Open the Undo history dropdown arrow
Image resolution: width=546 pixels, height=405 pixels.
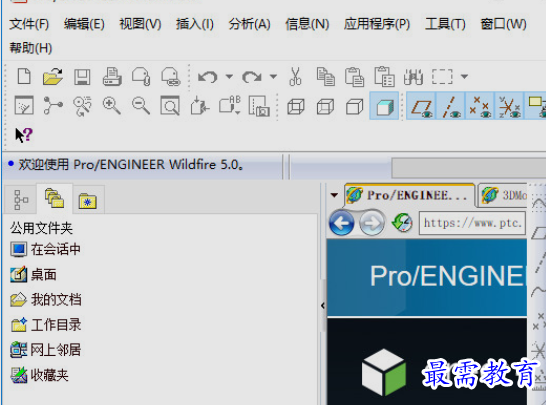(x=229, y=76)
